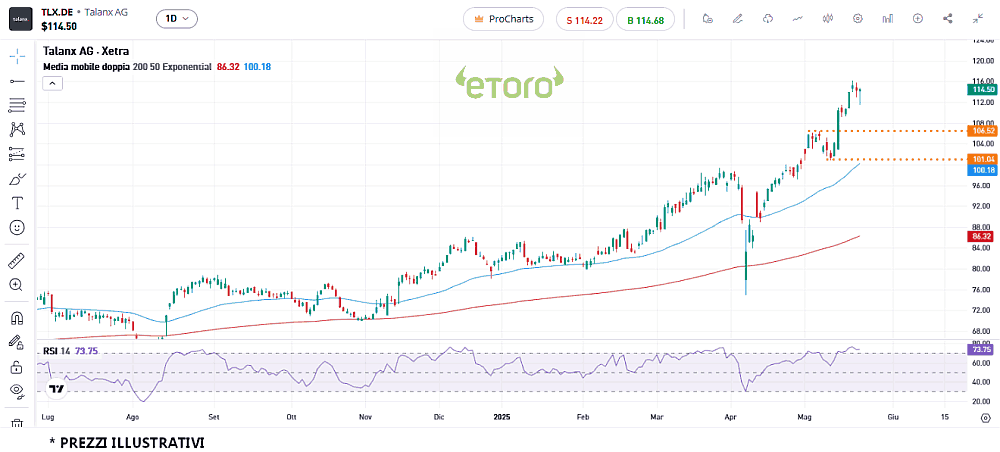
Task: Click the TradingView logo on chart
Action: pyautogui.click(x=57, y=388)
